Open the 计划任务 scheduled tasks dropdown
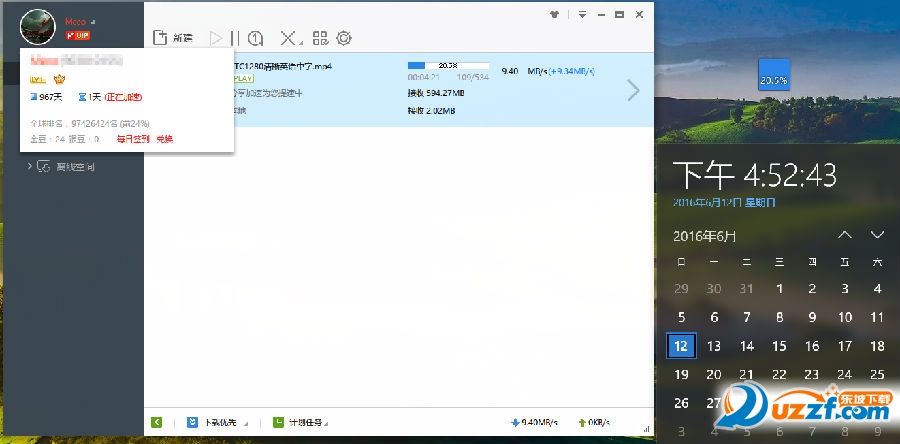Viewport: 900px width, 444px height. coord(301,422)
